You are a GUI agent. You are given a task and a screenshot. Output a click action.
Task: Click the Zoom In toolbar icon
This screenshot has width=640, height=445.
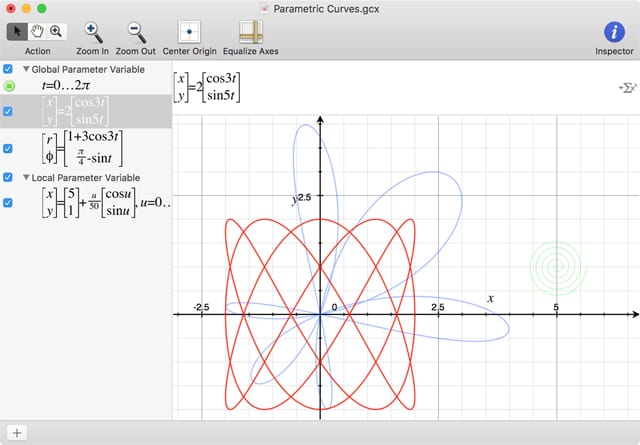pos(92,31)
